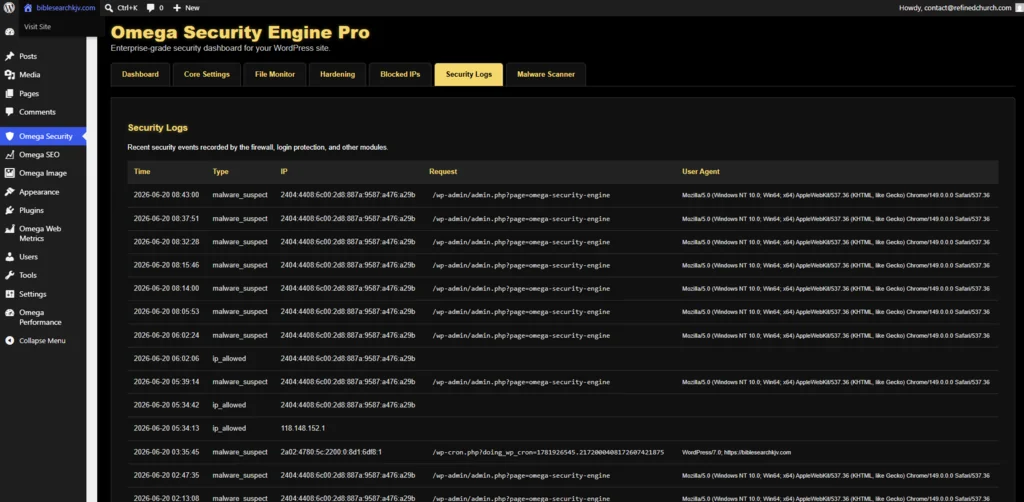The image size is (1024, 502).
Task: Click the Plugins plug icon
Action: point(9,210)
